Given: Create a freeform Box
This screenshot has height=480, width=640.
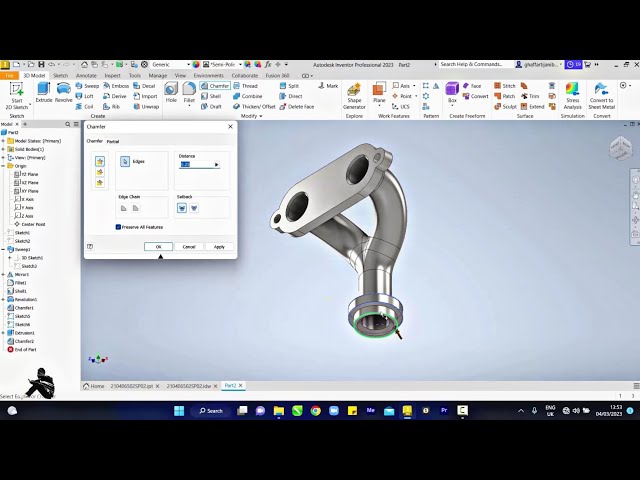Looking at the screenshot, I should click(452, 92).
